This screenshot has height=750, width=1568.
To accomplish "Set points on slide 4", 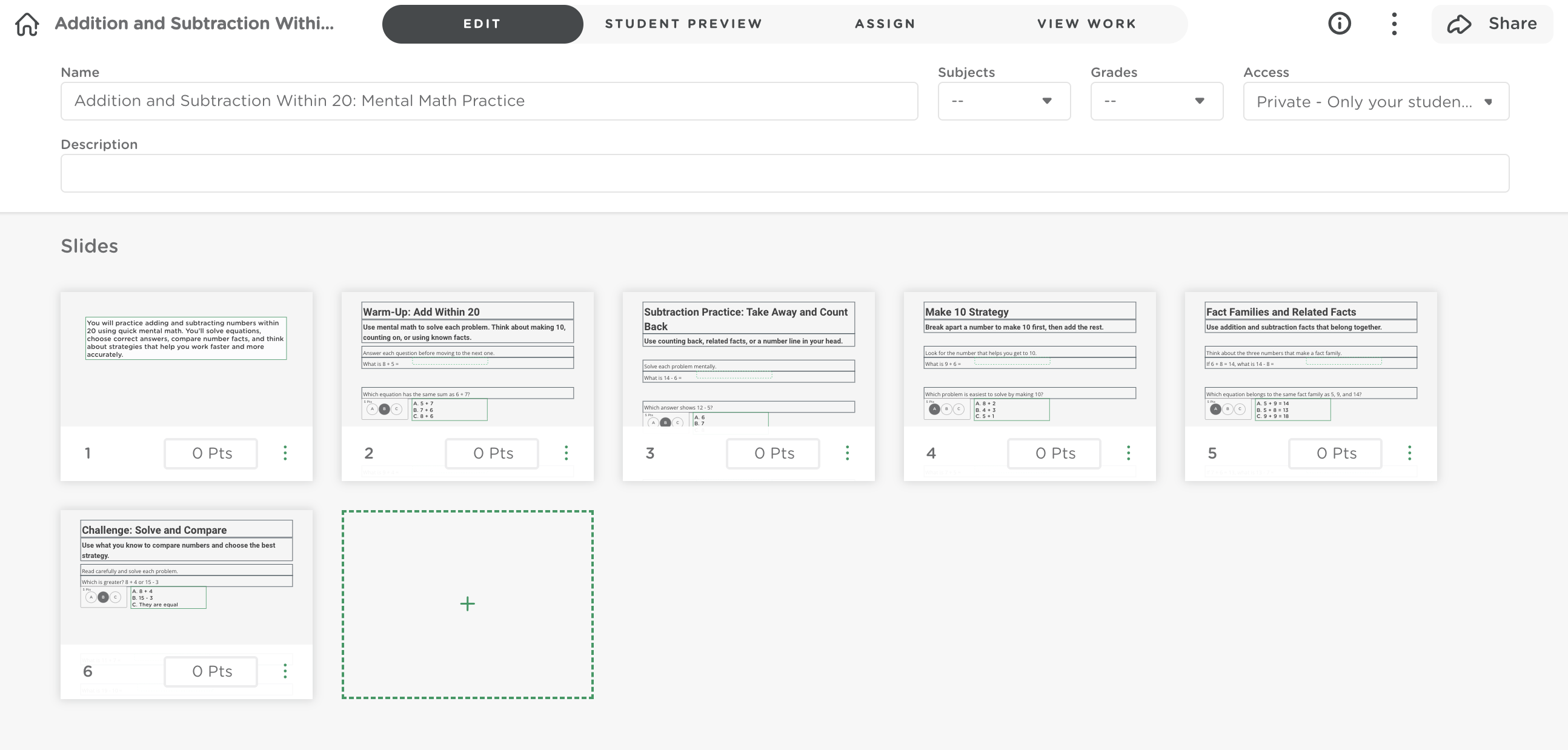I will coord(1055,454).
